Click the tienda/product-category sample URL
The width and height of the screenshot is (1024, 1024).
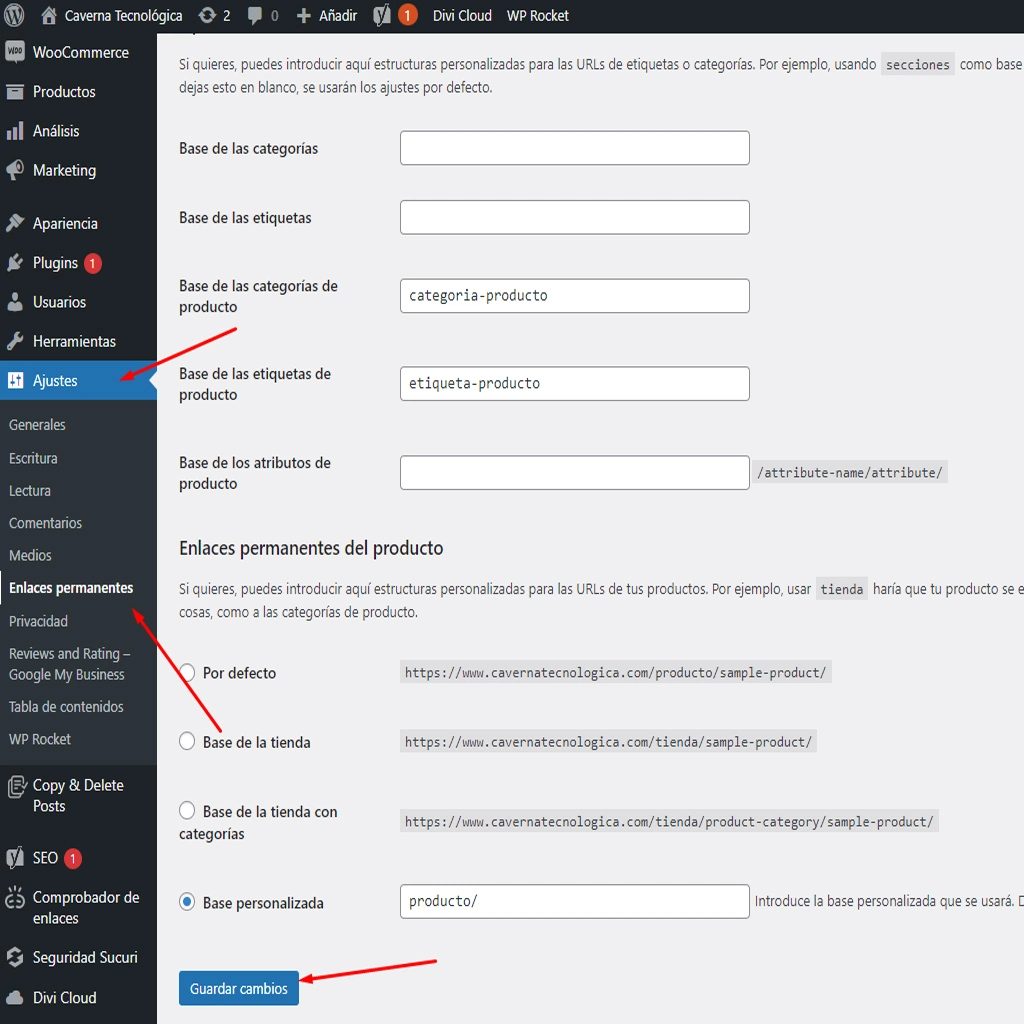(x=669, y=821)
